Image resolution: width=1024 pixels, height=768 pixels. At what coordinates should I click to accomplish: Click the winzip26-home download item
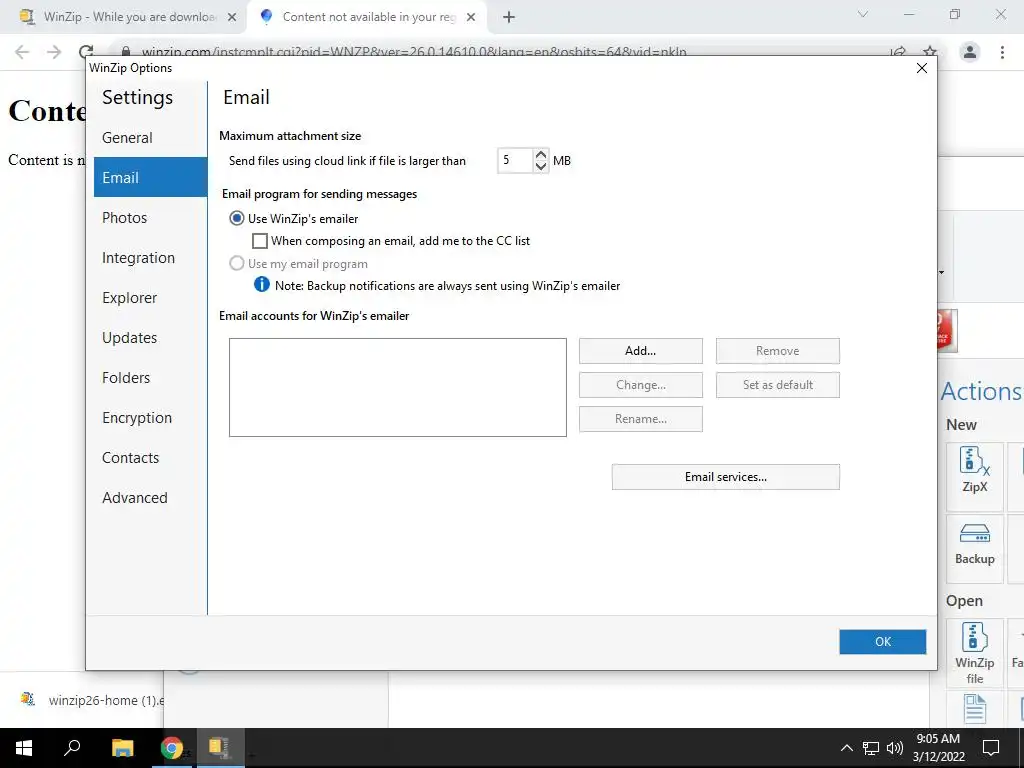(91, 700)
